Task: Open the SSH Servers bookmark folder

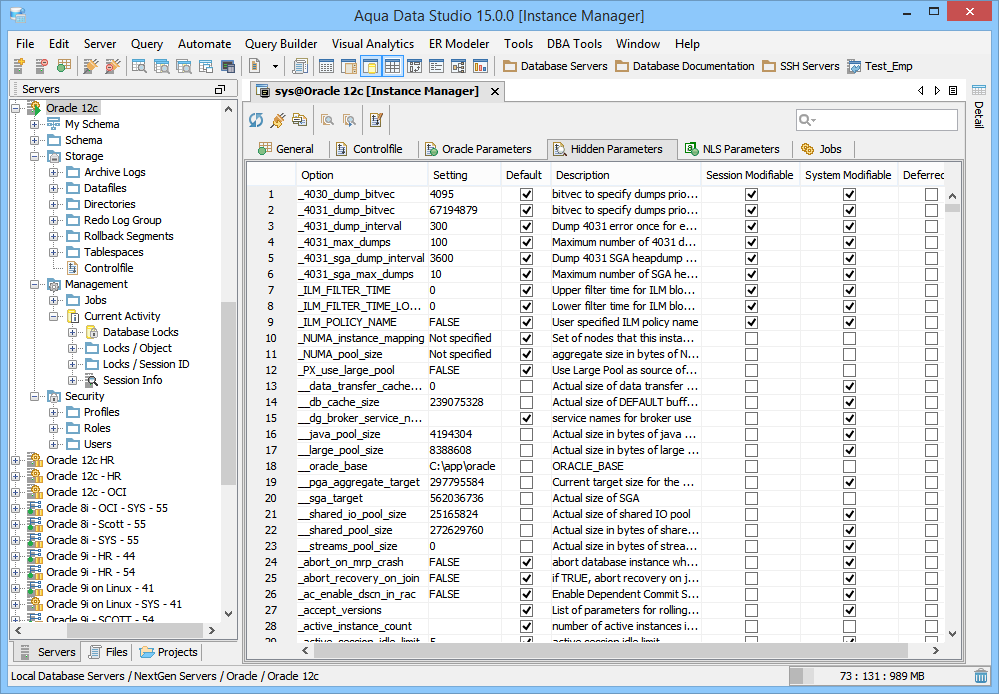Action: (x=801, y=66)
